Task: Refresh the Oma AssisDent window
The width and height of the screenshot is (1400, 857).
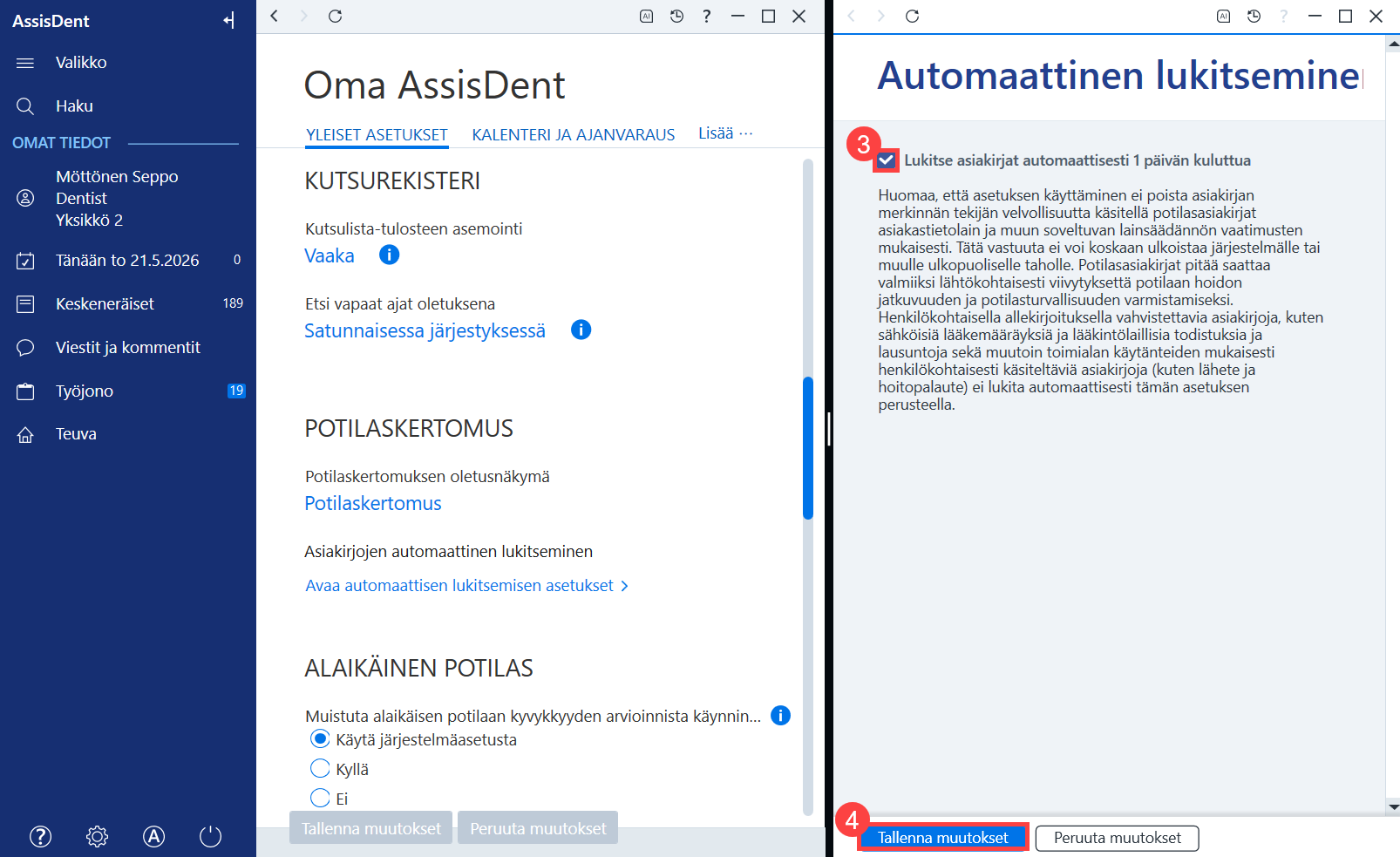Action: (335, 16)
